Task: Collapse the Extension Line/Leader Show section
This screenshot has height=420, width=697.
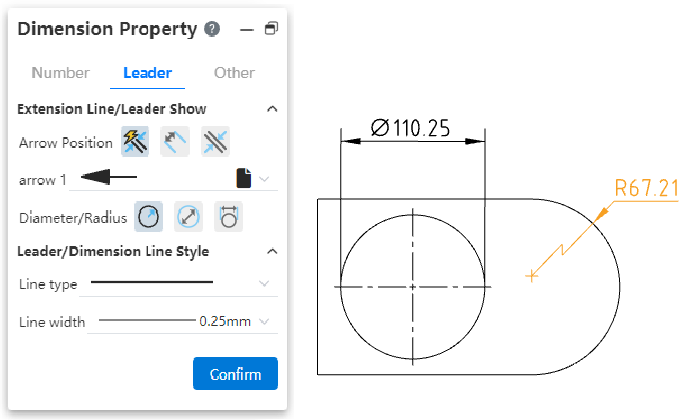Action: pos(271,108)
